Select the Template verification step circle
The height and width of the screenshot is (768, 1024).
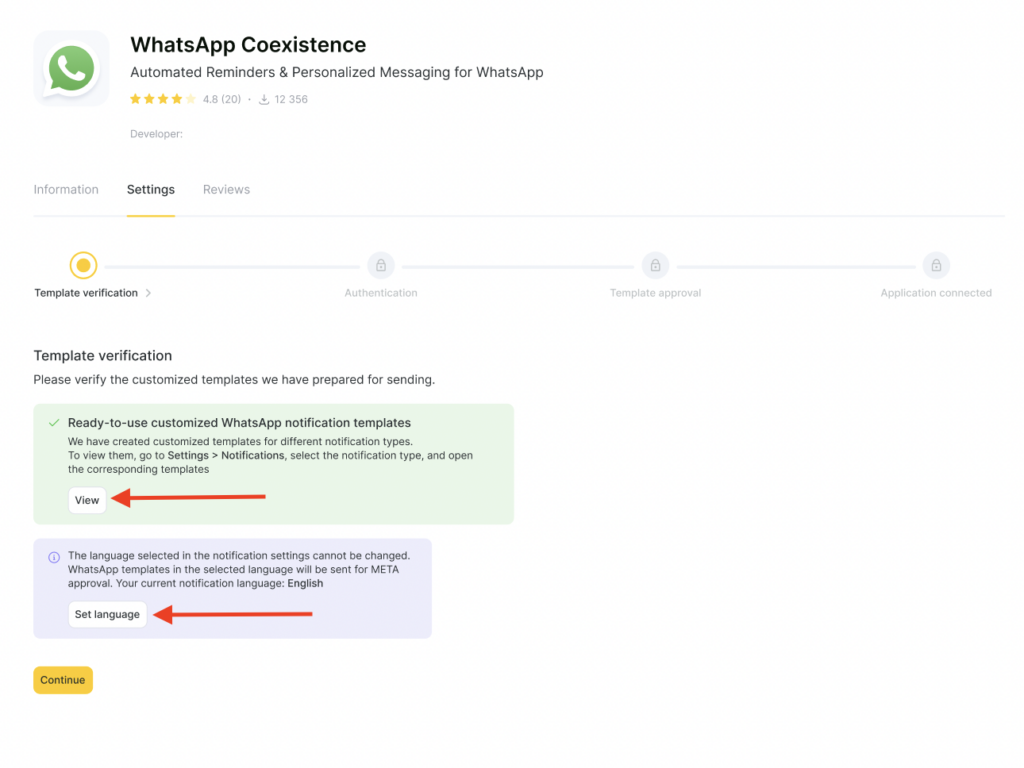pos(84,266)
